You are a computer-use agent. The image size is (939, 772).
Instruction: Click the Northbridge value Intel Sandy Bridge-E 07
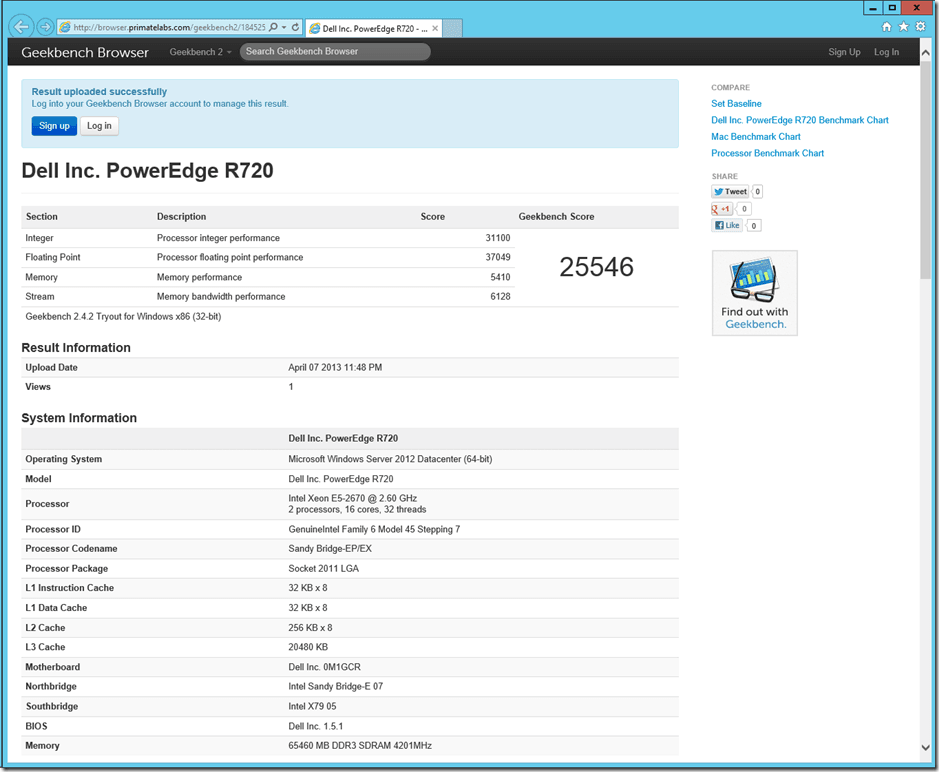[335, 686]
